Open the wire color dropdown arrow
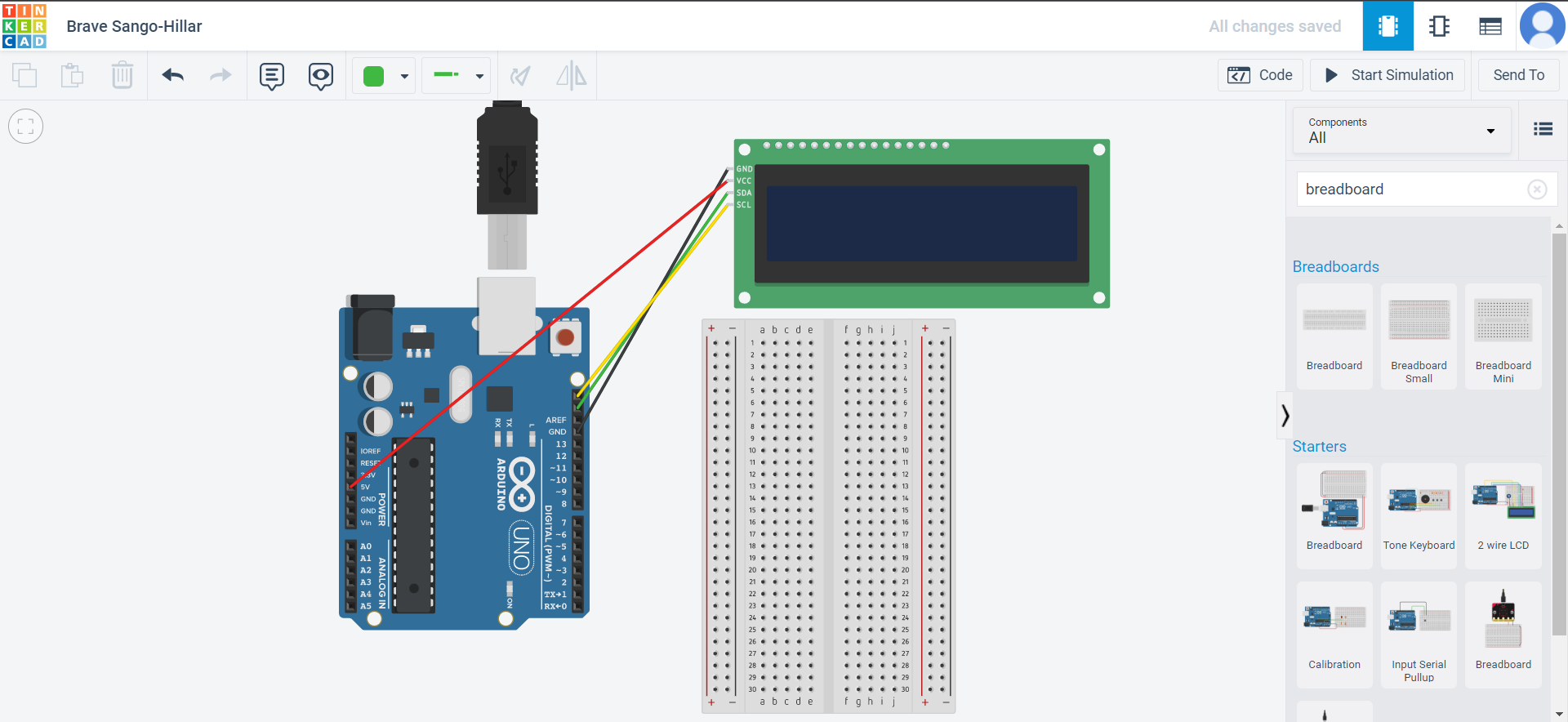The height and width of the screenshot is (722, 1568). coord(404,76)
